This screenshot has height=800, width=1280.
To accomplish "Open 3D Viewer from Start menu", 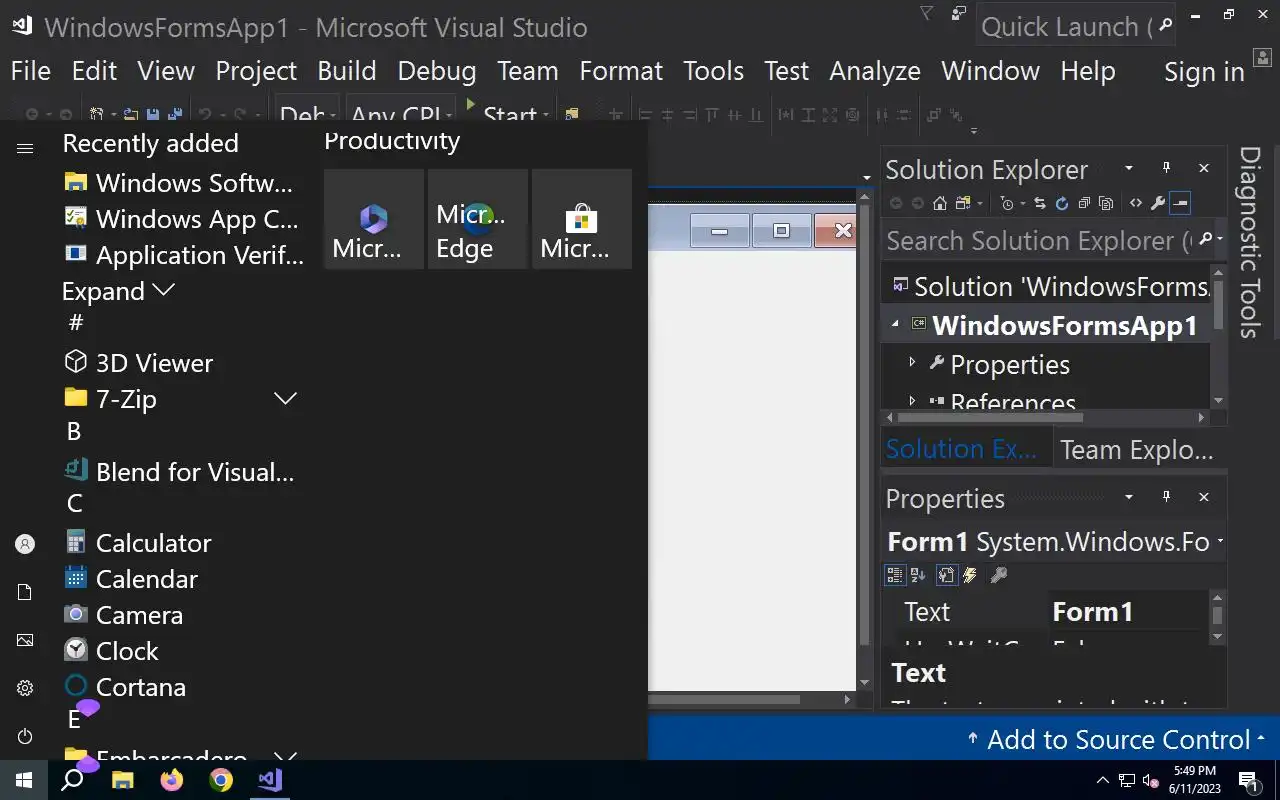I will [180, 362].
